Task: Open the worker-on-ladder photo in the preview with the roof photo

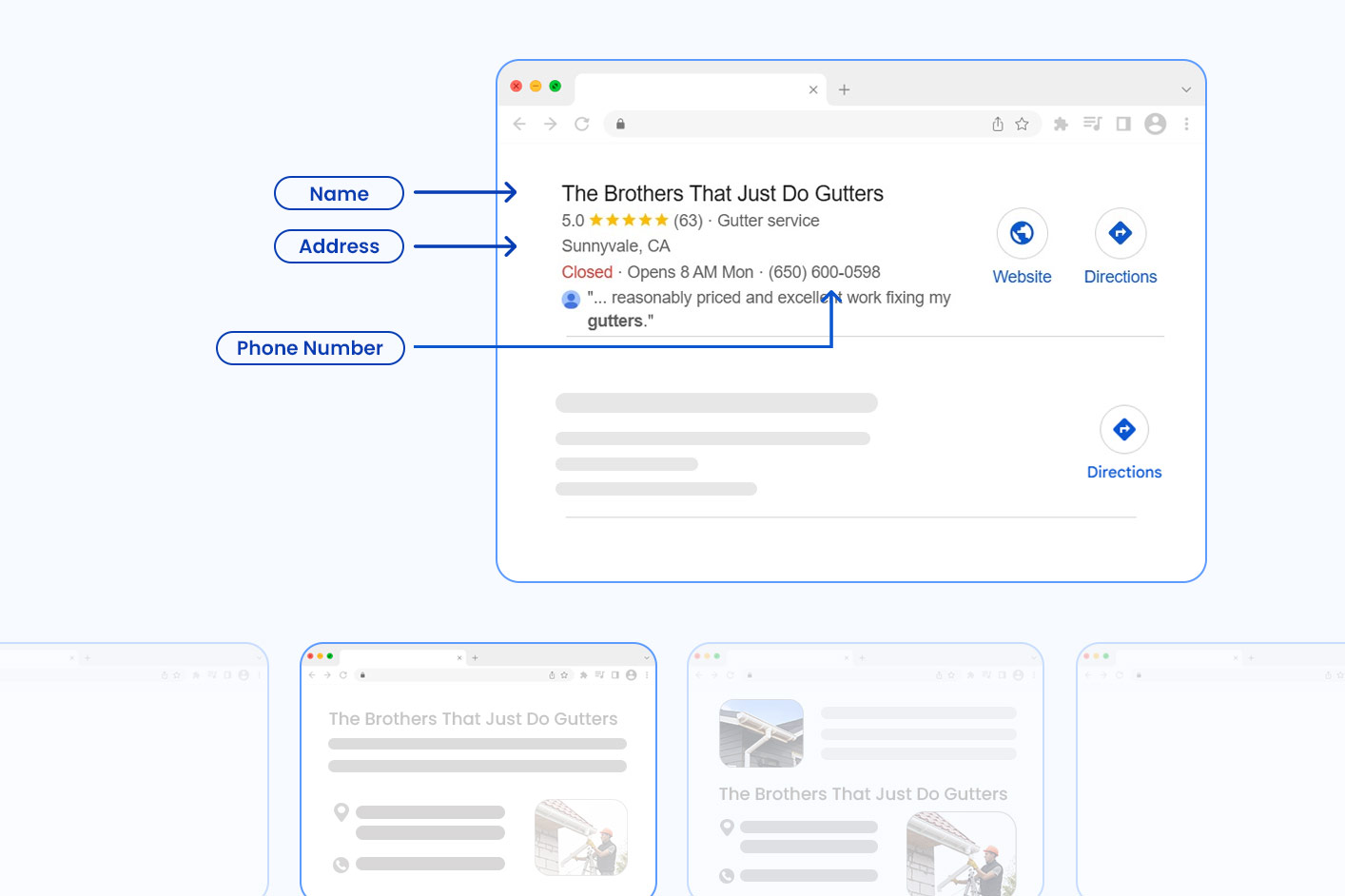Action: [962, 854]
